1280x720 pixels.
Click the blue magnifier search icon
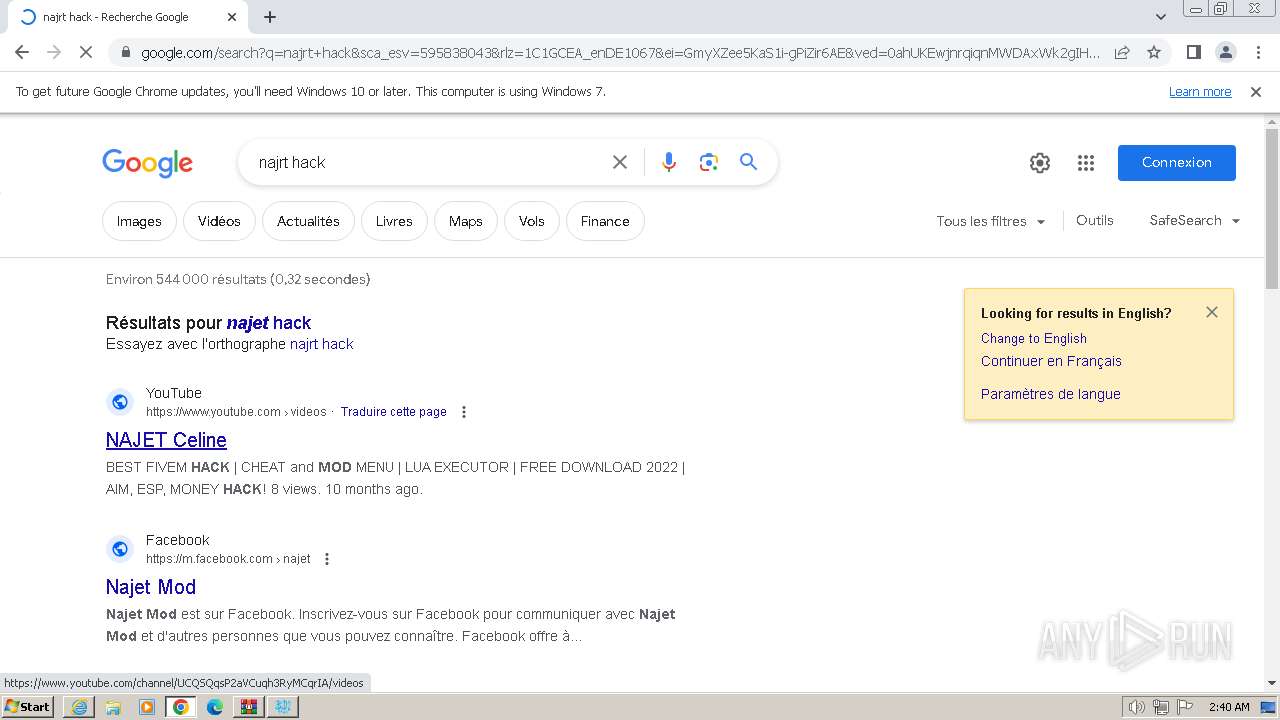tap(748, 162)
